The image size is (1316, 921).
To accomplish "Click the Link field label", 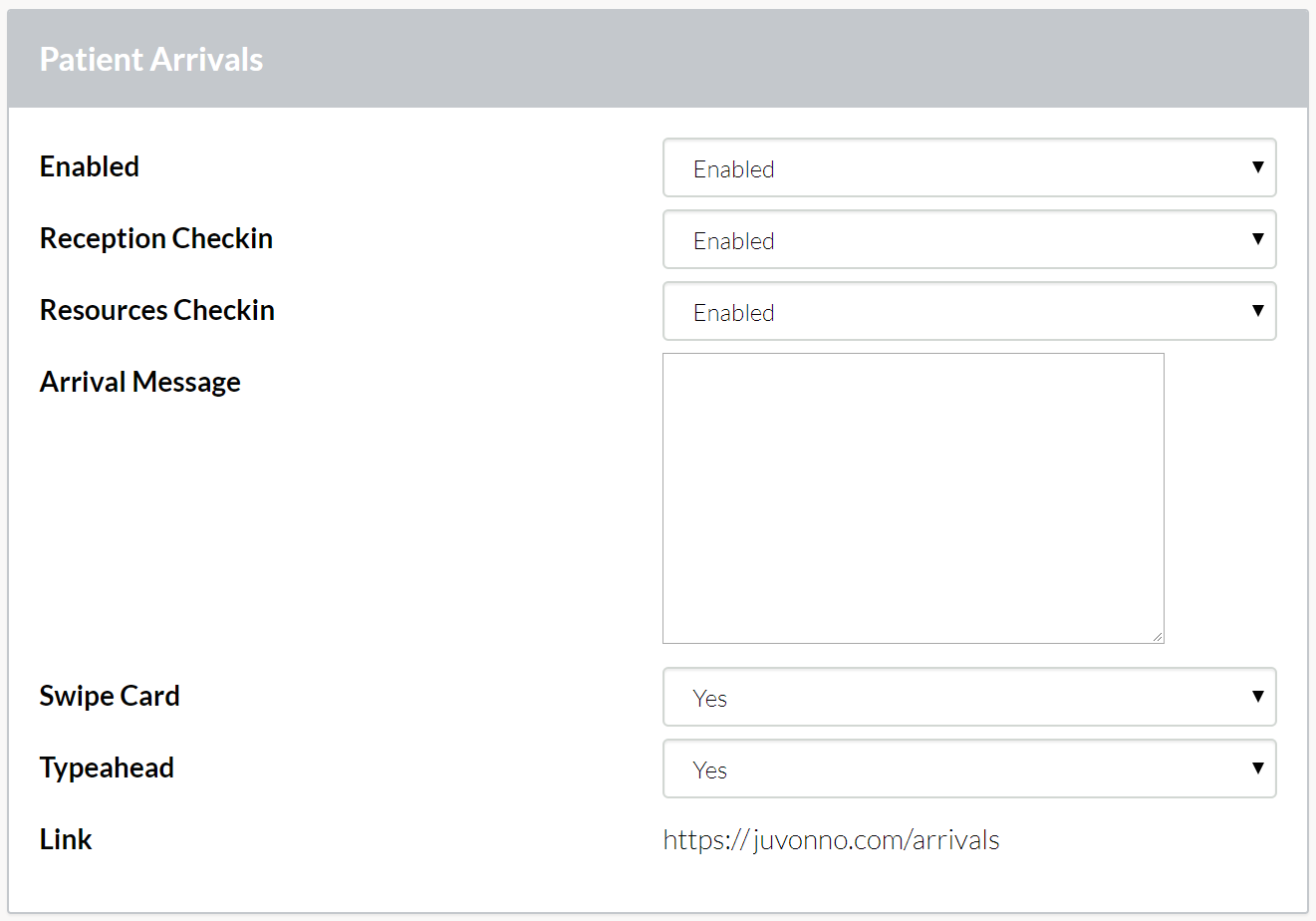I will 66,839.
